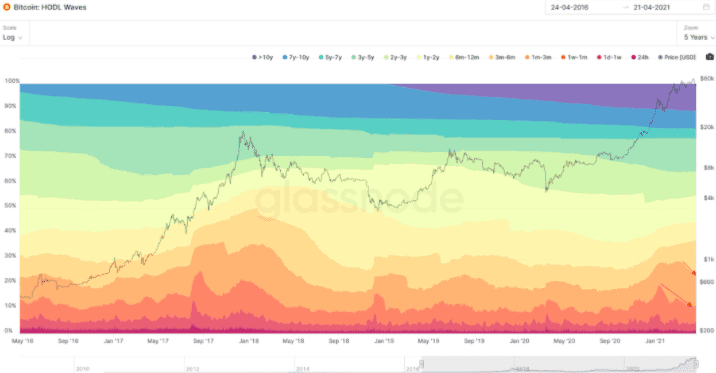Edit the end date 21-04-2021 field
Screen dimensions: 716x373
tap(652, 7)
